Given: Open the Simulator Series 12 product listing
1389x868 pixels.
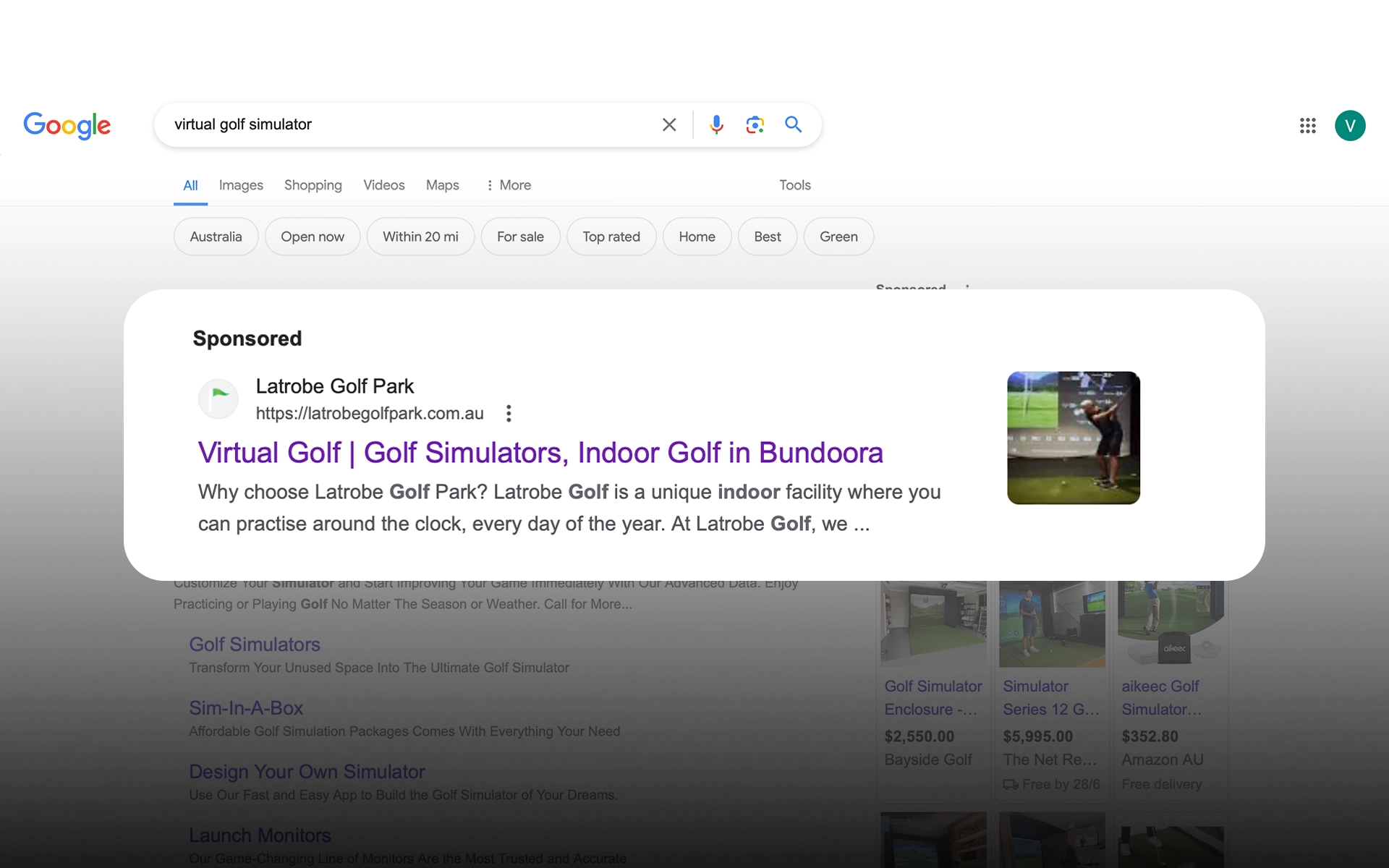Looking at the screenshot, I should [x=1051, y=698].
